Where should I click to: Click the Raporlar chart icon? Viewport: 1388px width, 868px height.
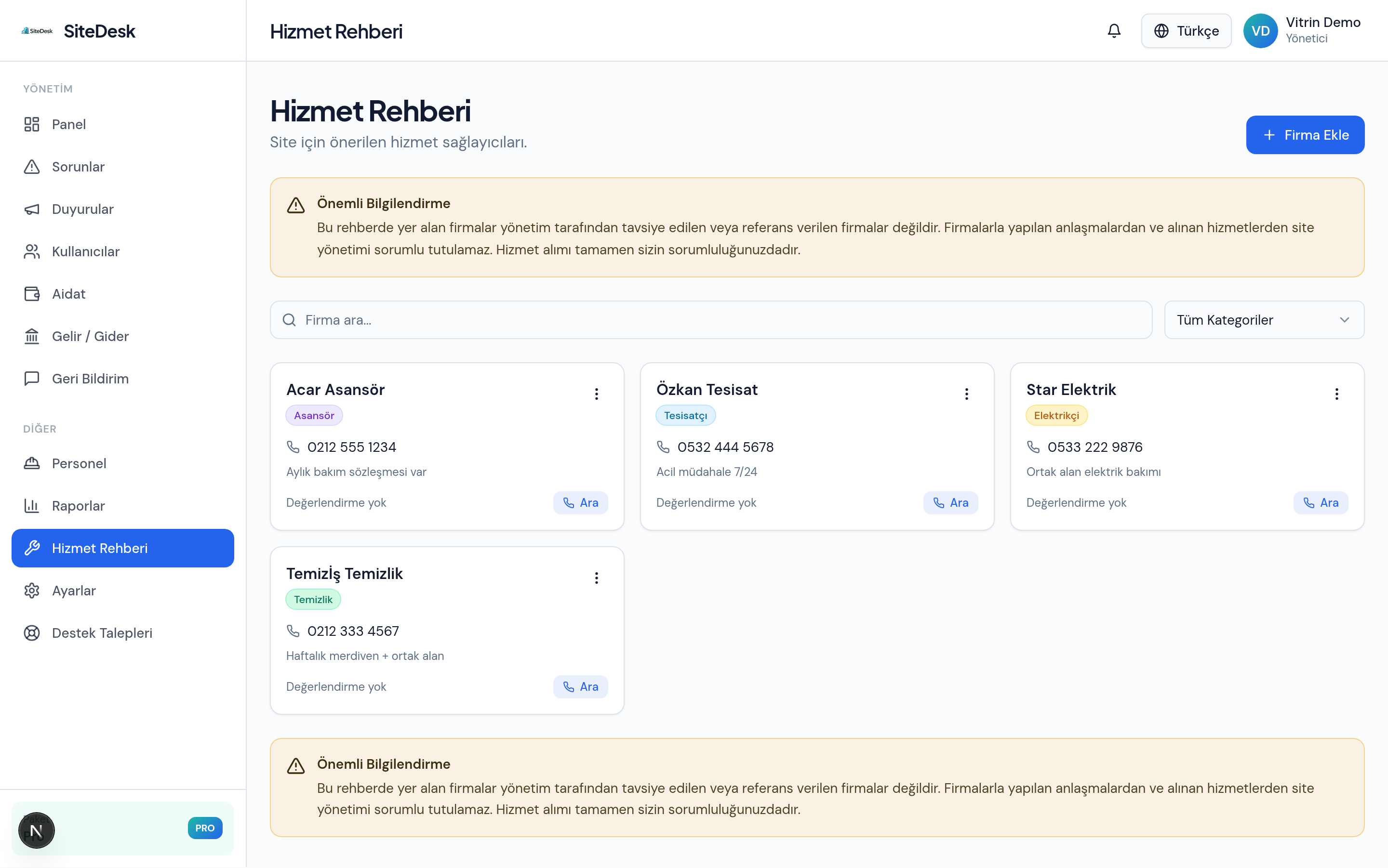(x=32, y=506)
